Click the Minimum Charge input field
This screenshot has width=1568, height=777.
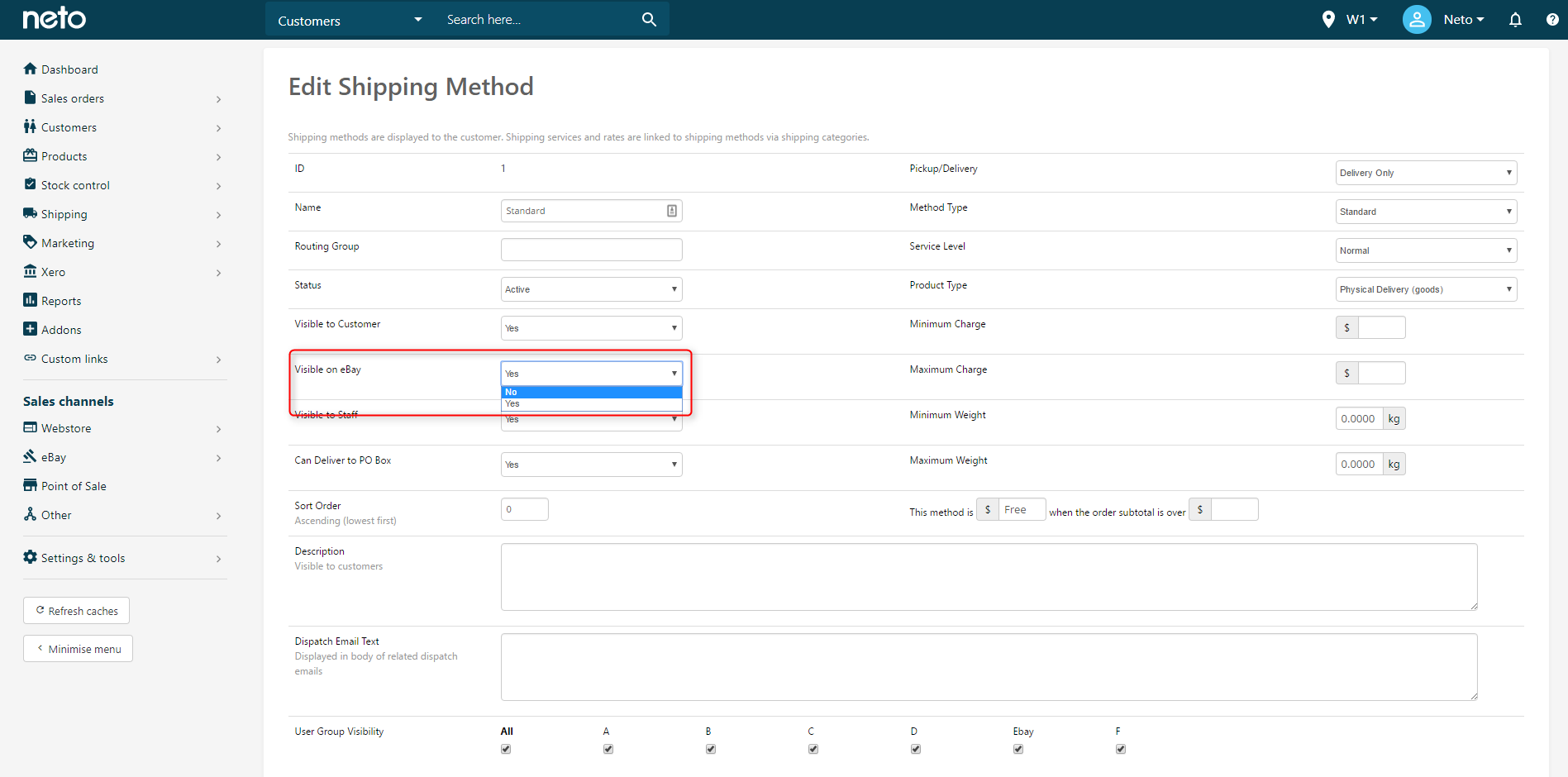pyautogui.click(x=1381, y=327)
